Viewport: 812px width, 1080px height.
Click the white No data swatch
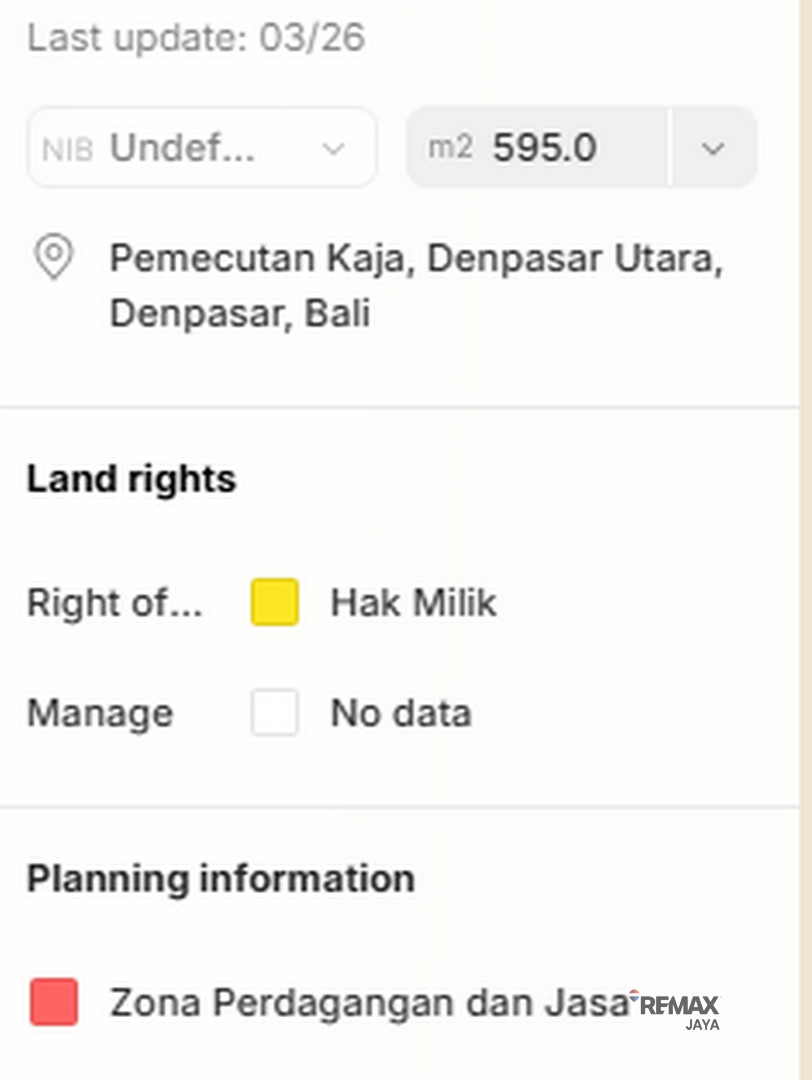pos(275,713)
